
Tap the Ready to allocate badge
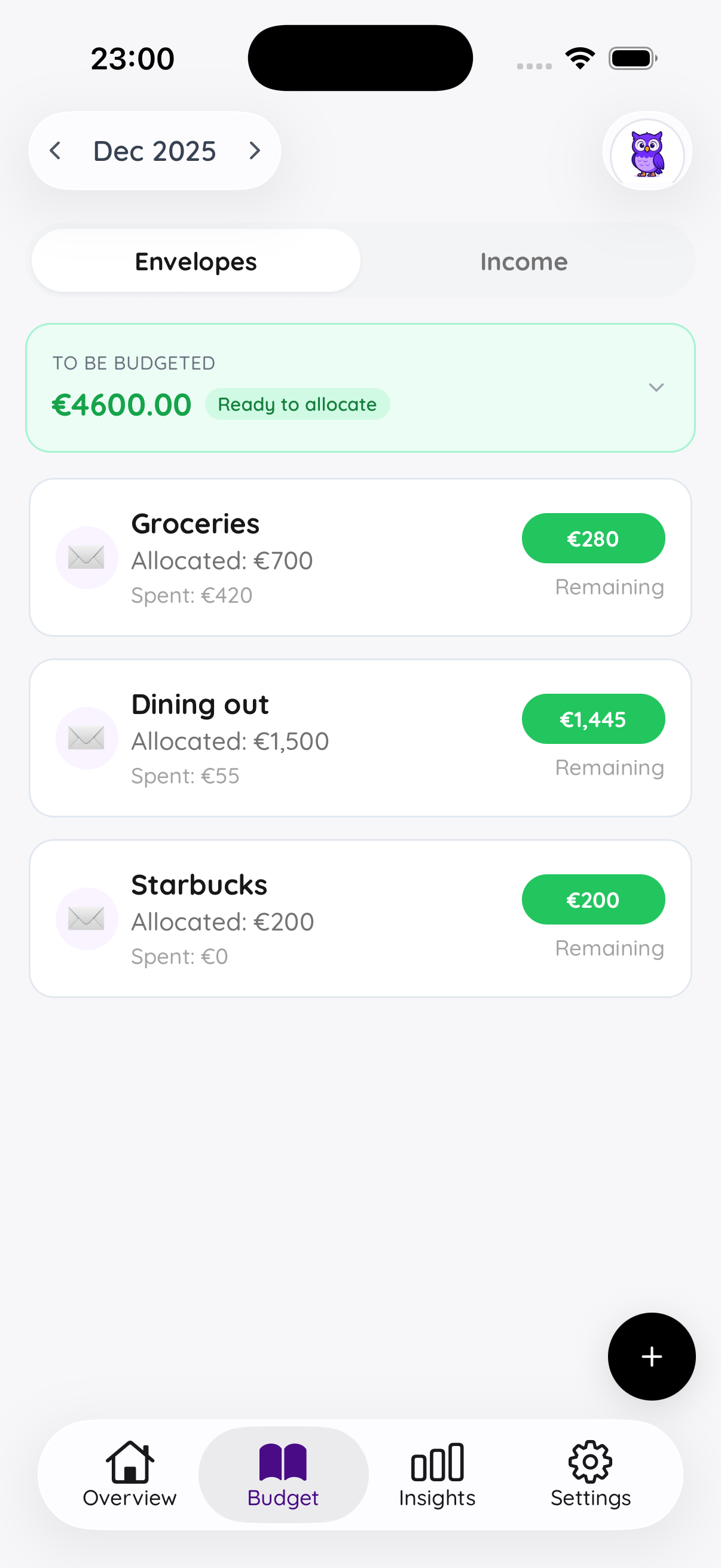297,404
